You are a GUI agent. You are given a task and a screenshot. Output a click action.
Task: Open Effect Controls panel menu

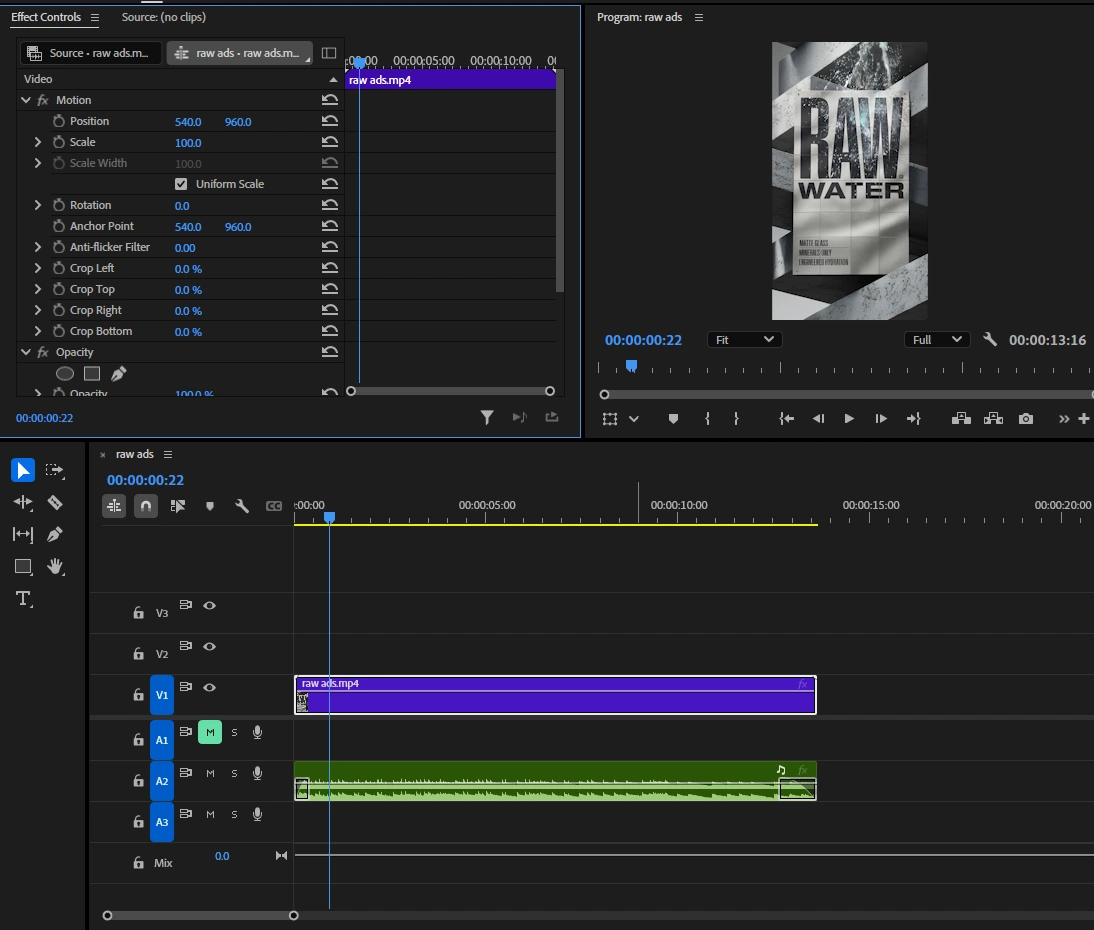click(95, 17)
